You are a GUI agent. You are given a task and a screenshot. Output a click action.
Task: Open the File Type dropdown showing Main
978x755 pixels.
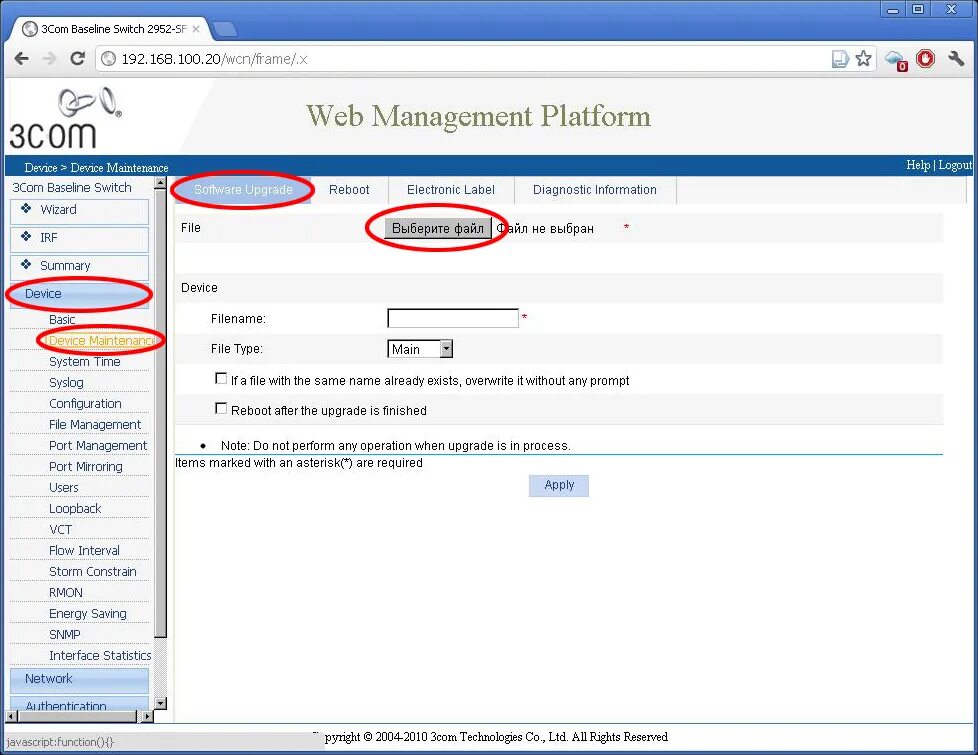[x=444, y=349]
